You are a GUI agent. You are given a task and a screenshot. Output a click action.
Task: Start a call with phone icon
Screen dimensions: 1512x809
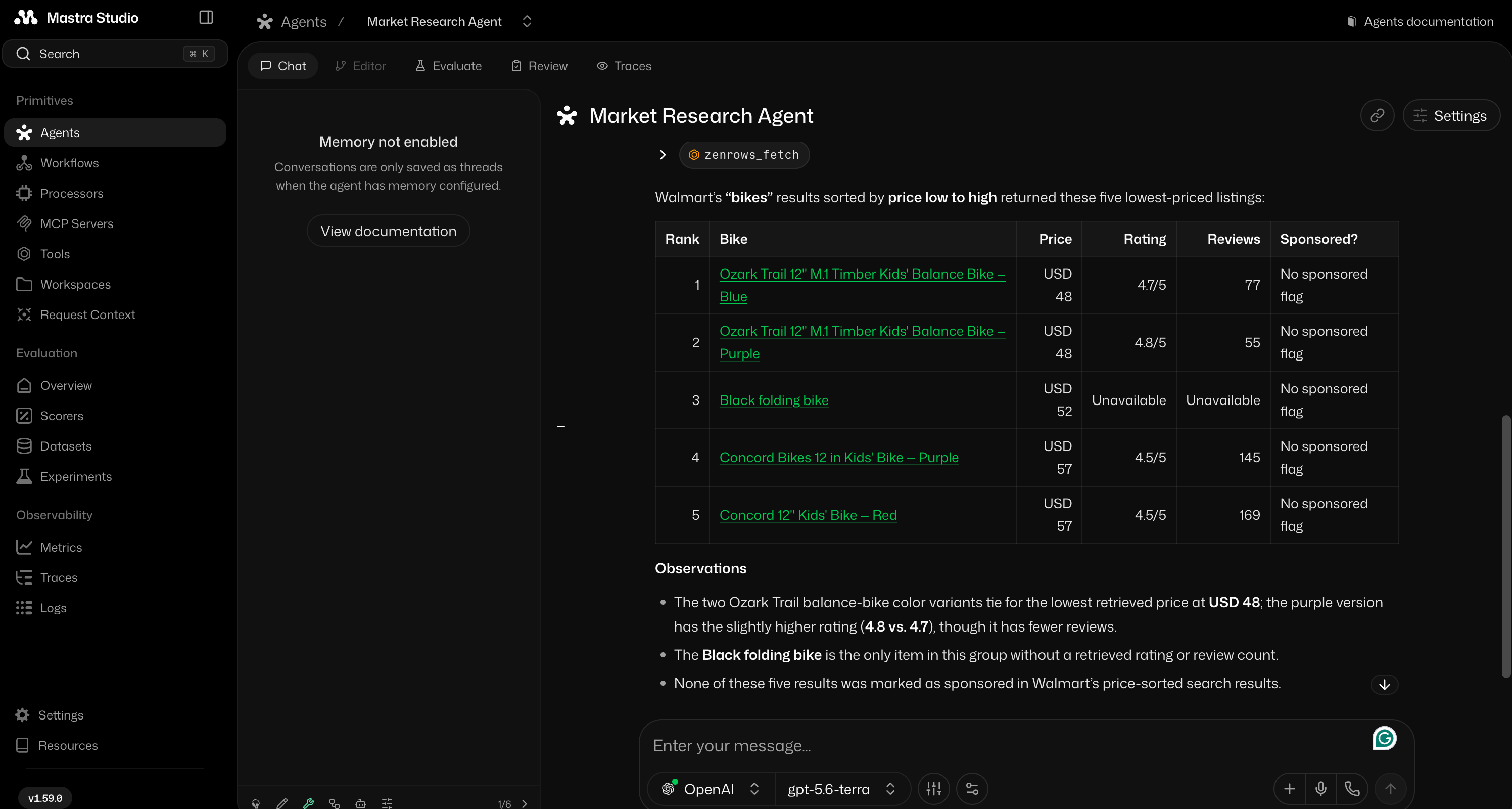[1352, 789]
